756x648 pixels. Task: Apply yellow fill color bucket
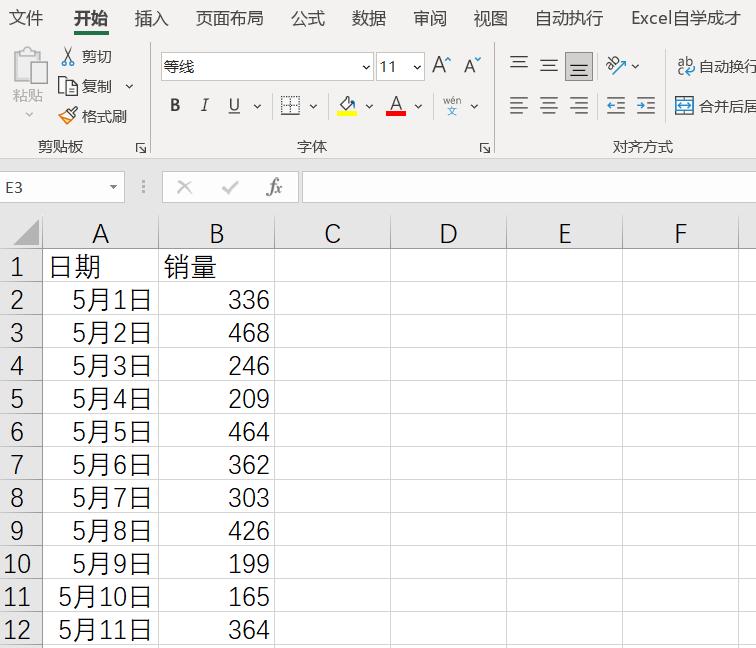(x=347, y=106)
